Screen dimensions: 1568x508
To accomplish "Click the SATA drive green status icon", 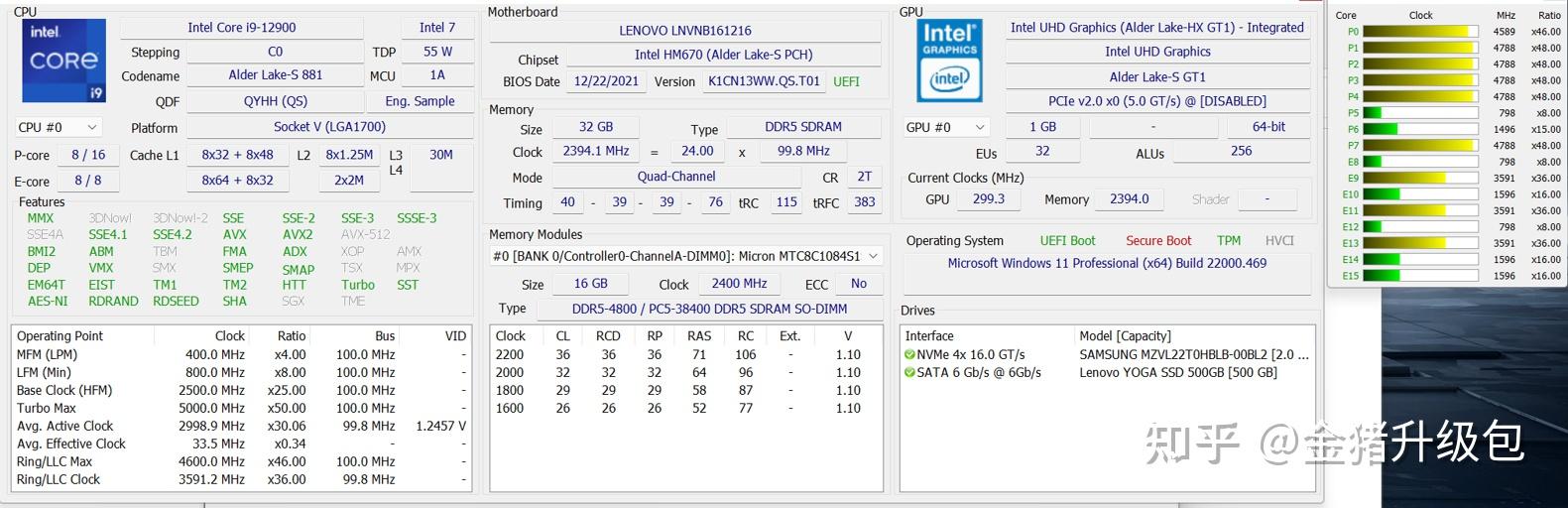I will [x=909, y=372].
